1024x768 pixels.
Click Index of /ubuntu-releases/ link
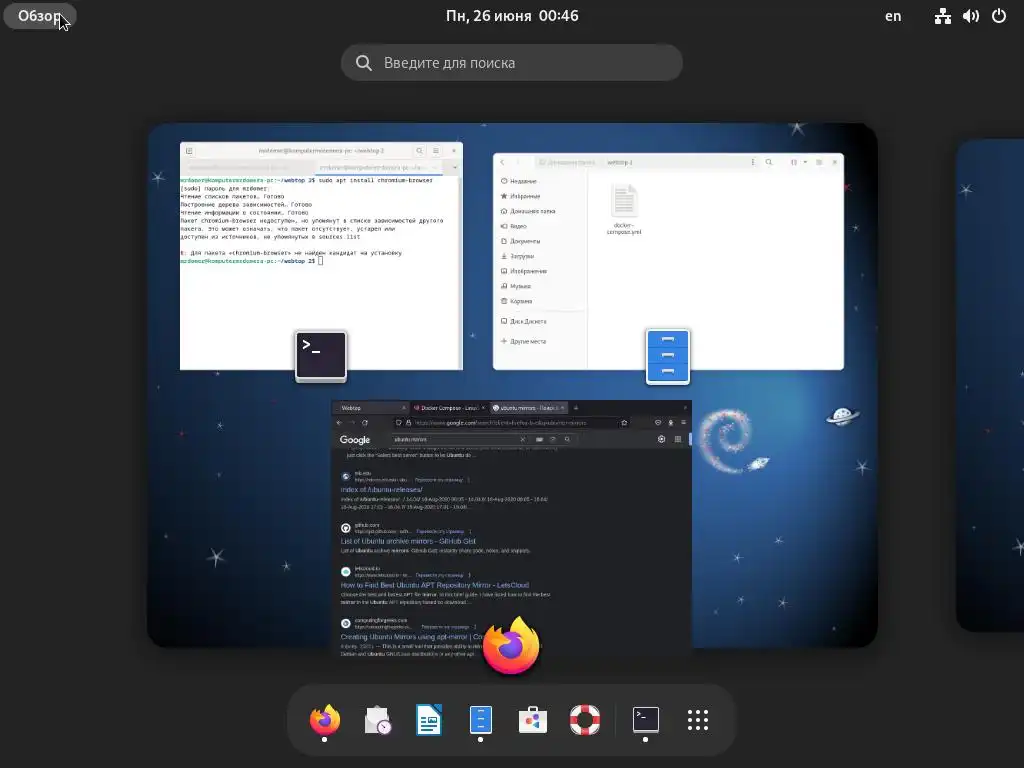[x=381, y=489]
